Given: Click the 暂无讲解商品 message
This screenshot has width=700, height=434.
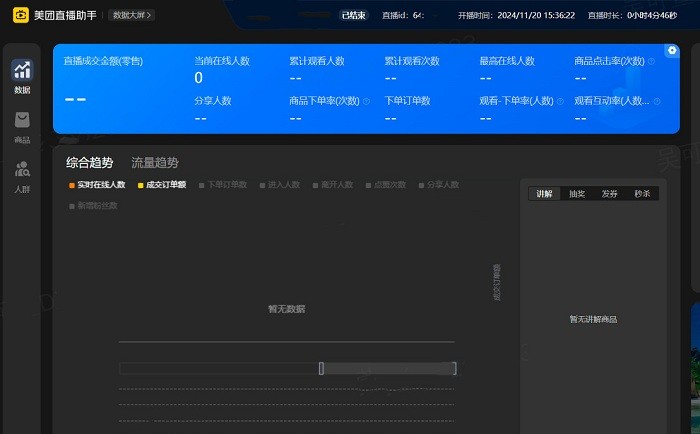Looking at the screenshot, I should tap(593, 319).
